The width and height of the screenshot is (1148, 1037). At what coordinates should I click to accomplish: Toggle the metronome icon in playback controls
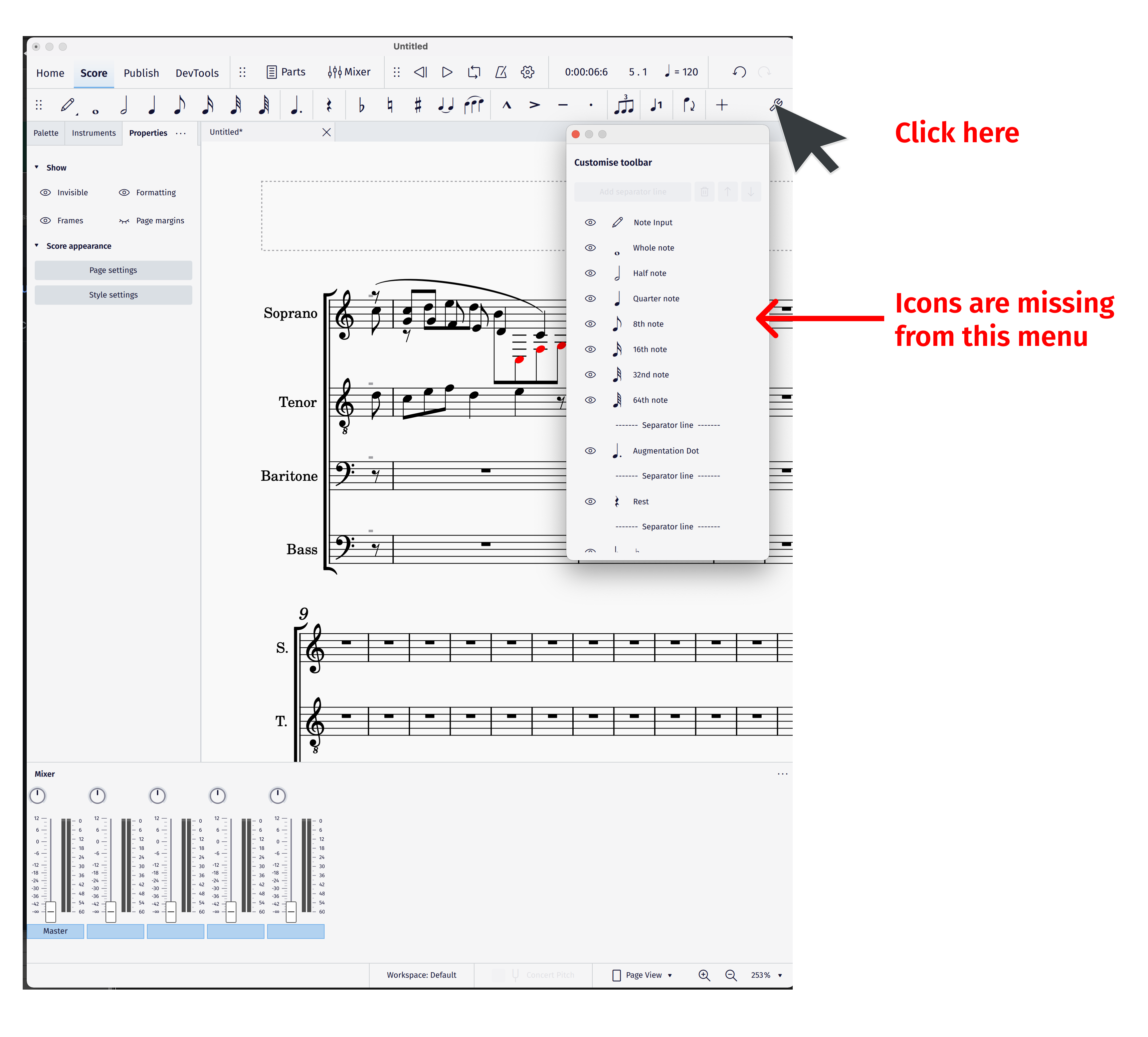(501, 72)
